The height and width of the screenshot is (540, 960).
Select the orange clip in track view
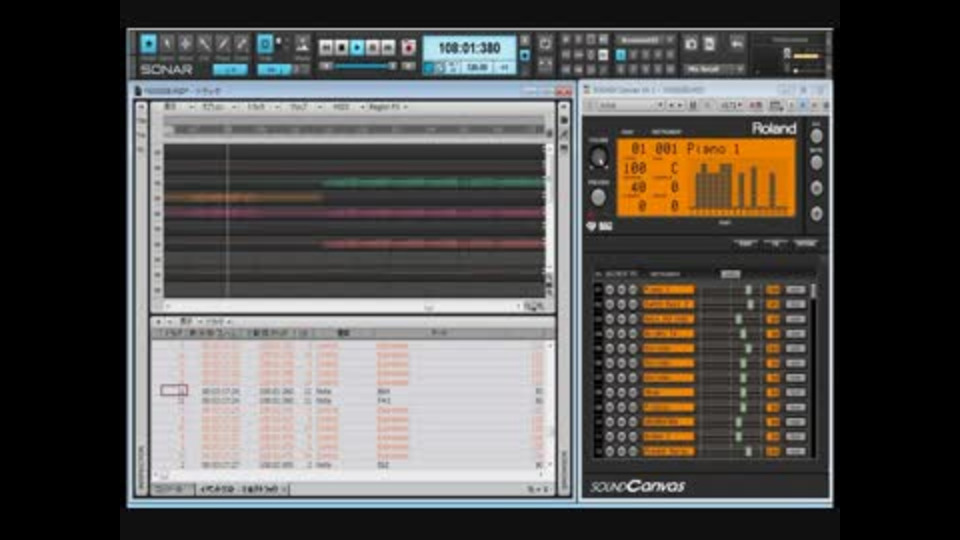[243, 197]
